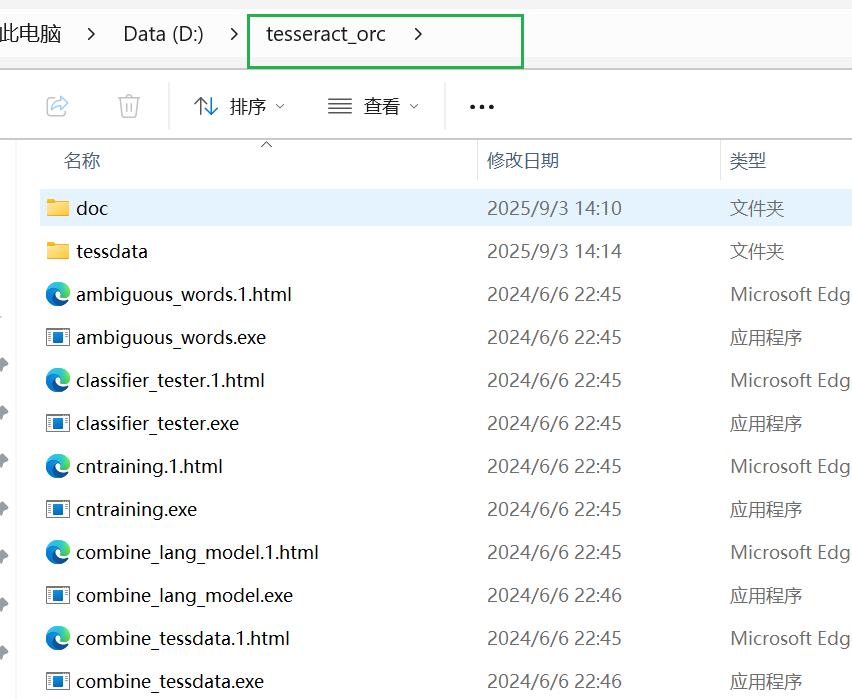Sort by Date modified (修改日期) column

point(522,161)
